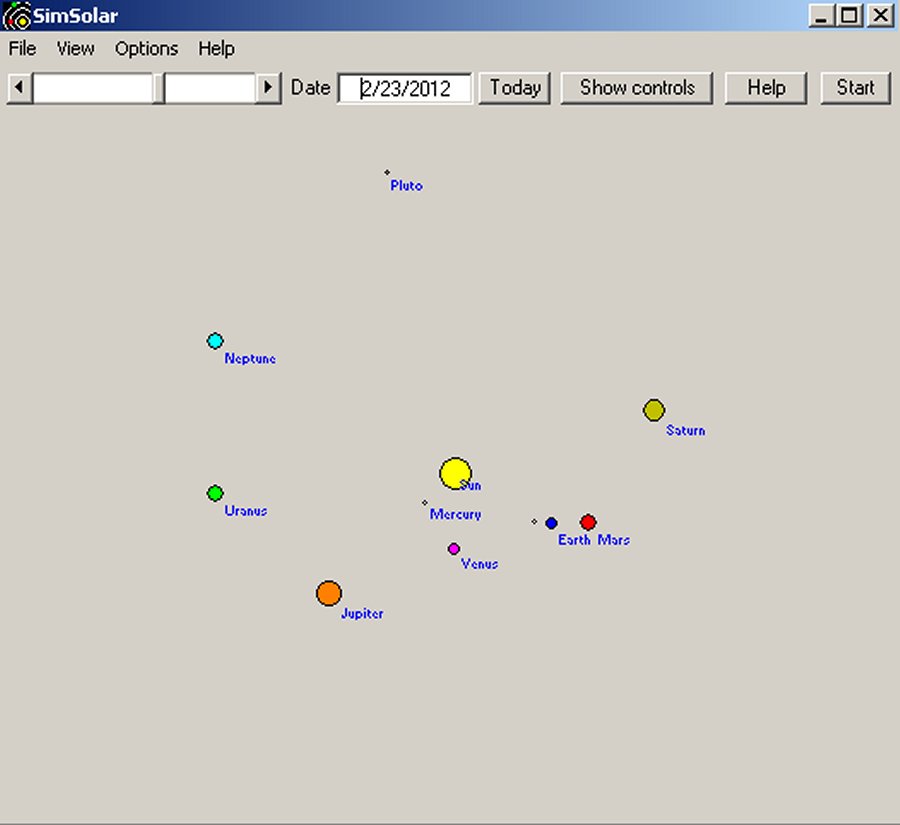Open the Options menu
The width and height of the screenshot is (900, 825).
[146, 48]
